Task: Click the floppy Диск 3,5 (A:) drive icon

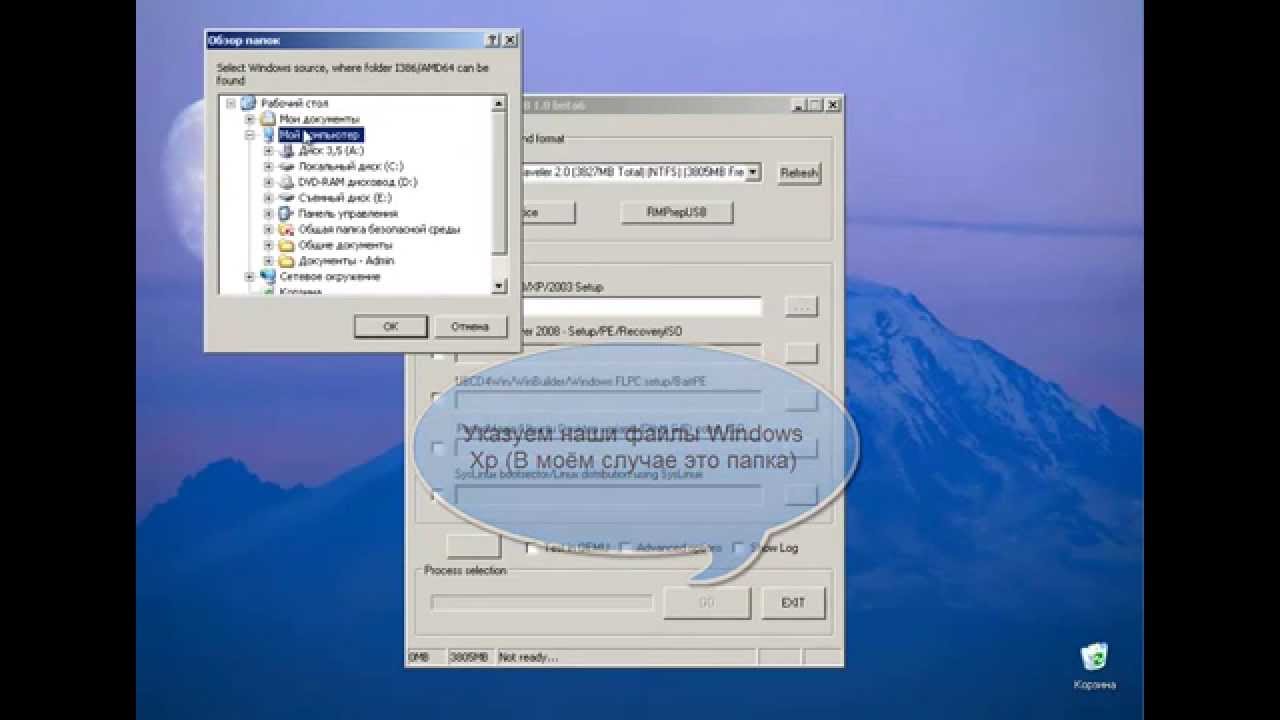Action: coord(286,150)
